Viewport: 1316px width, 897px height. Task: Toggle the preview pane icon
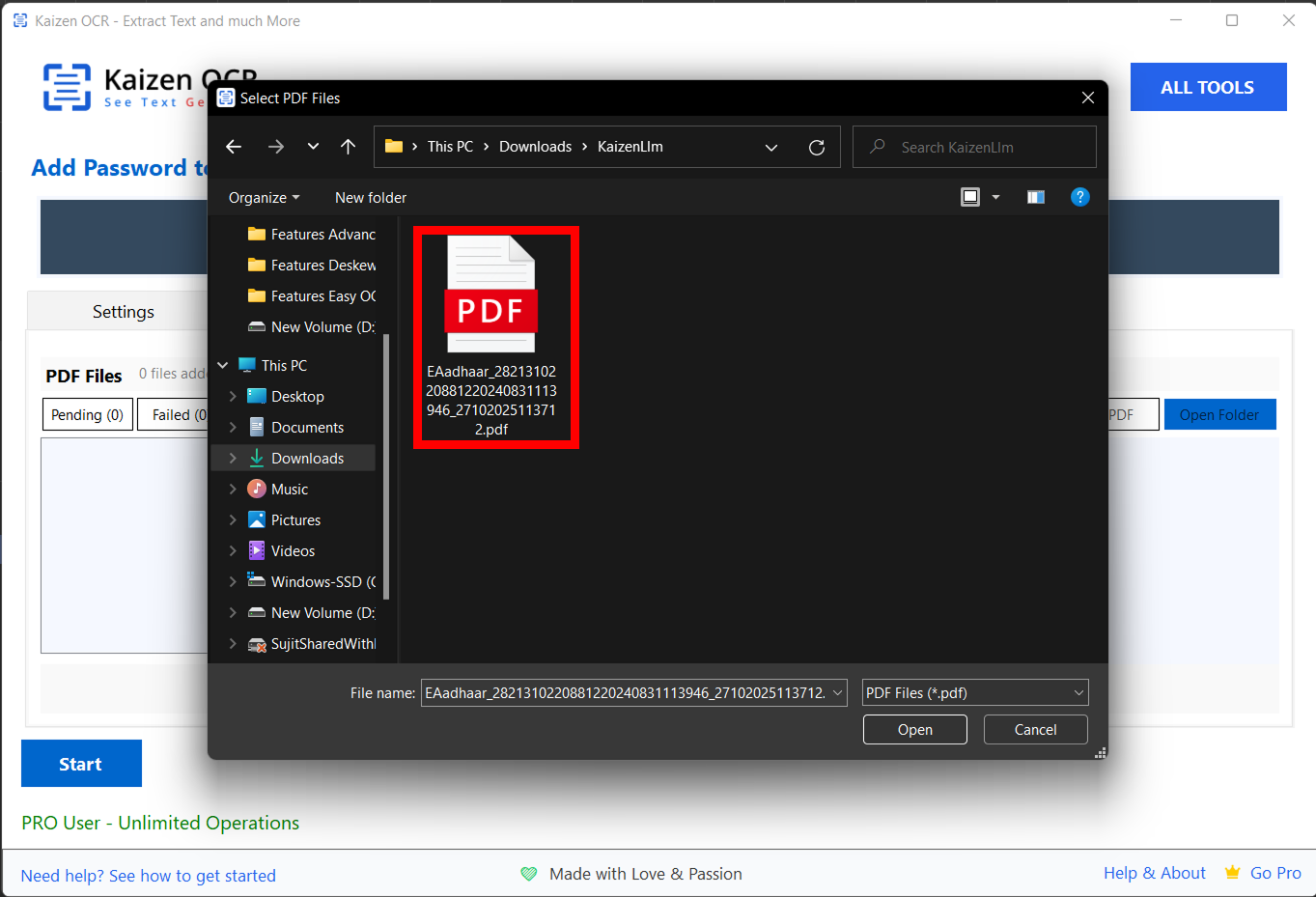[x=1036, y=197]
